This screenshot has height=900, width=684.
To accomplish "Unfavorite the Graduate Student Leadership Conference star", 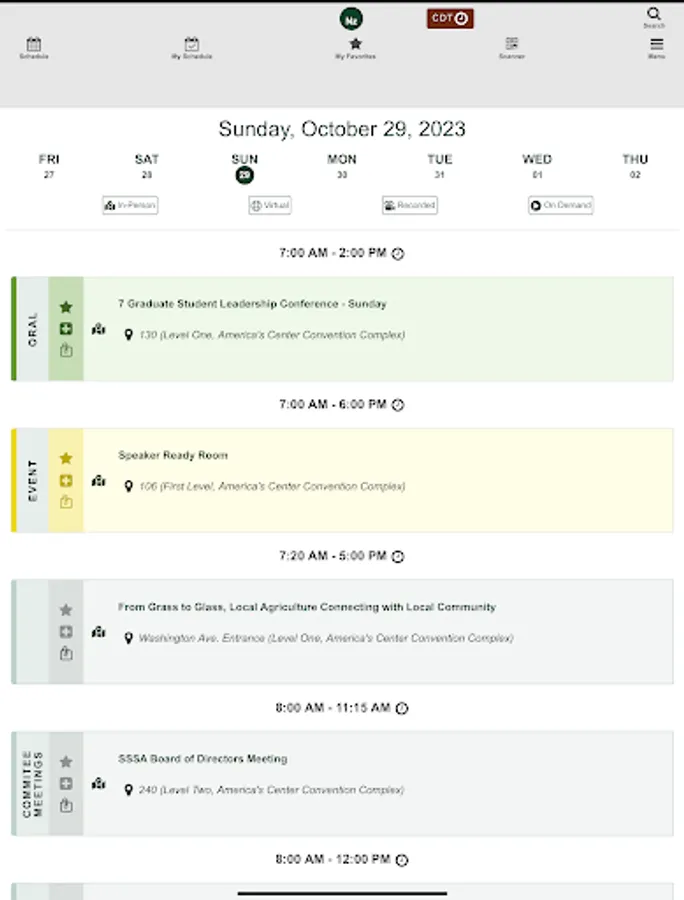I will tap(66, 308).
